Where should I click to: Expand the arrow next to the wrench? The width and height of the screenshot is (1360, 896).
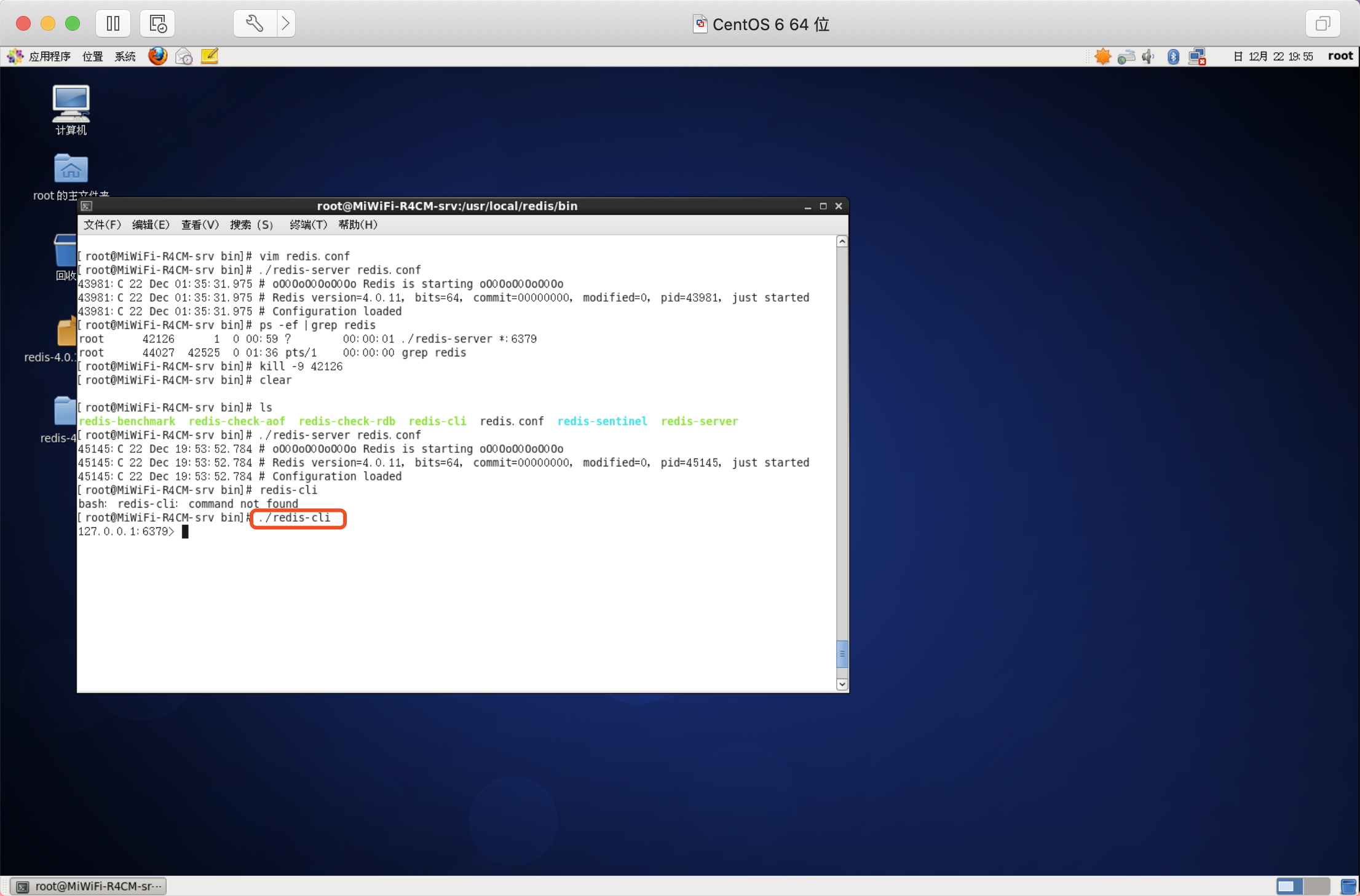coord(286,23)
